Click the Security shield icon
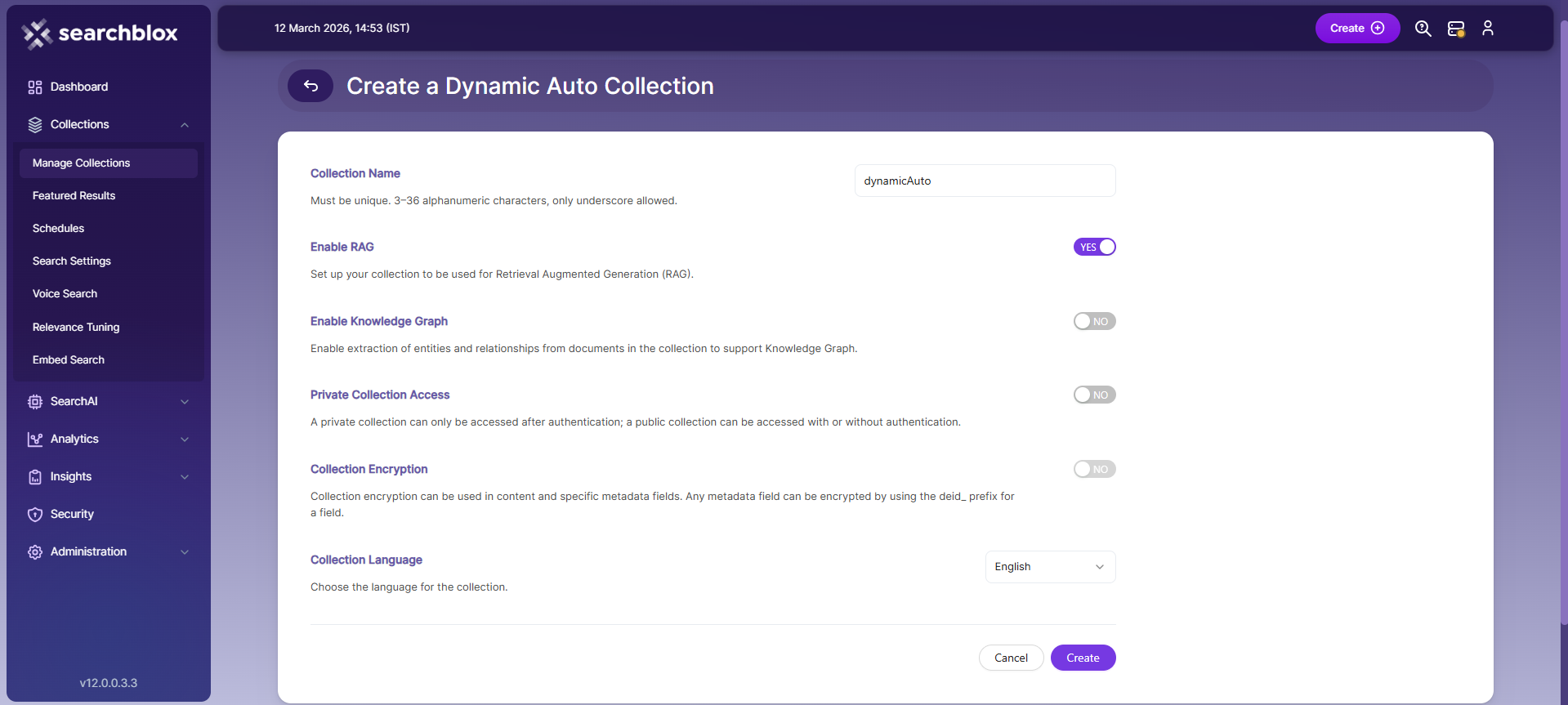The height and width of the screenshot is (705, 1568). click(35, 515)
